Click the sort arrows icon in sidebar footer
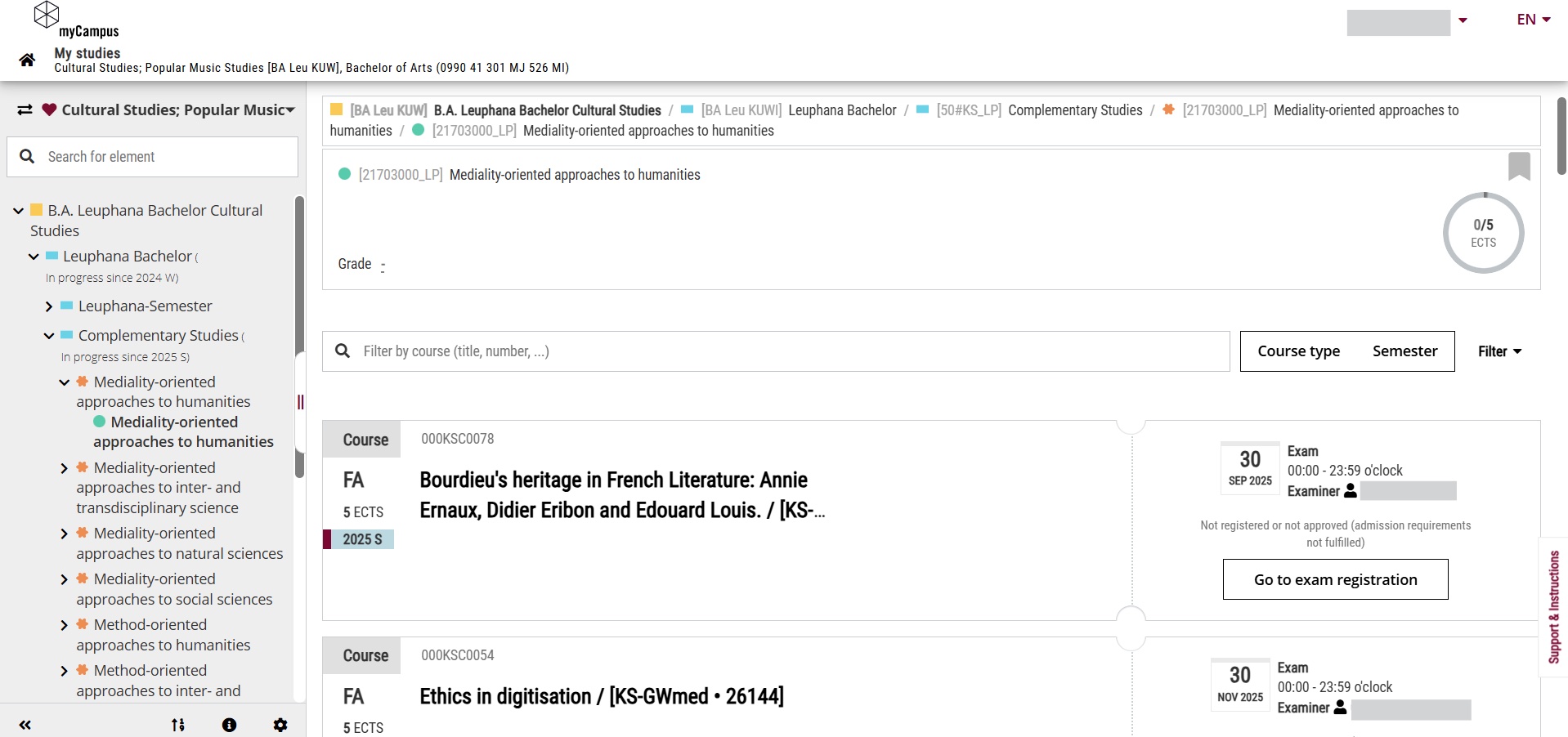This screenshot has height=737, width=1568. (x=177, y=725)
